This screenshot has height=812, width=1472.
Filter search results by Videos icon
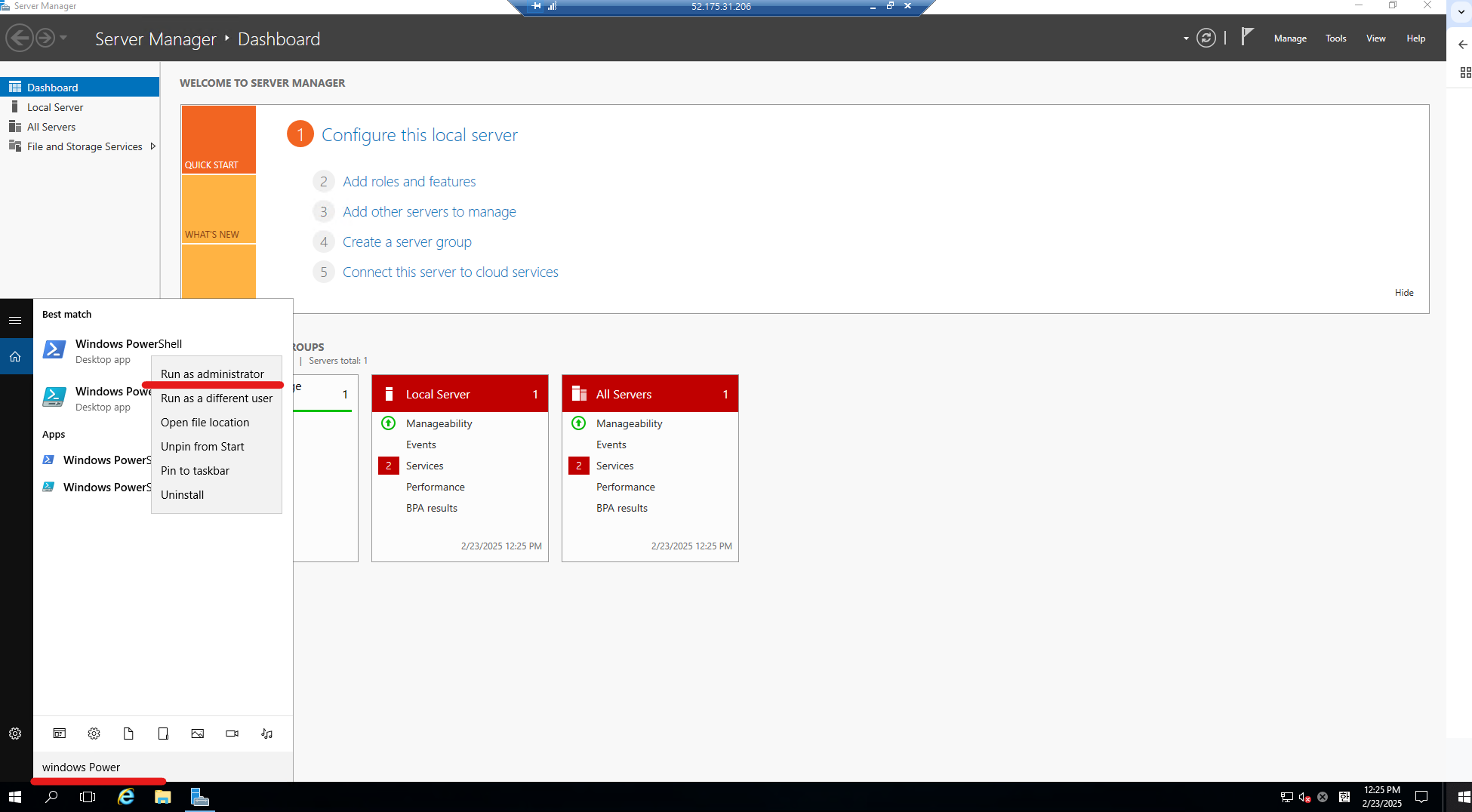coord(233,734)
